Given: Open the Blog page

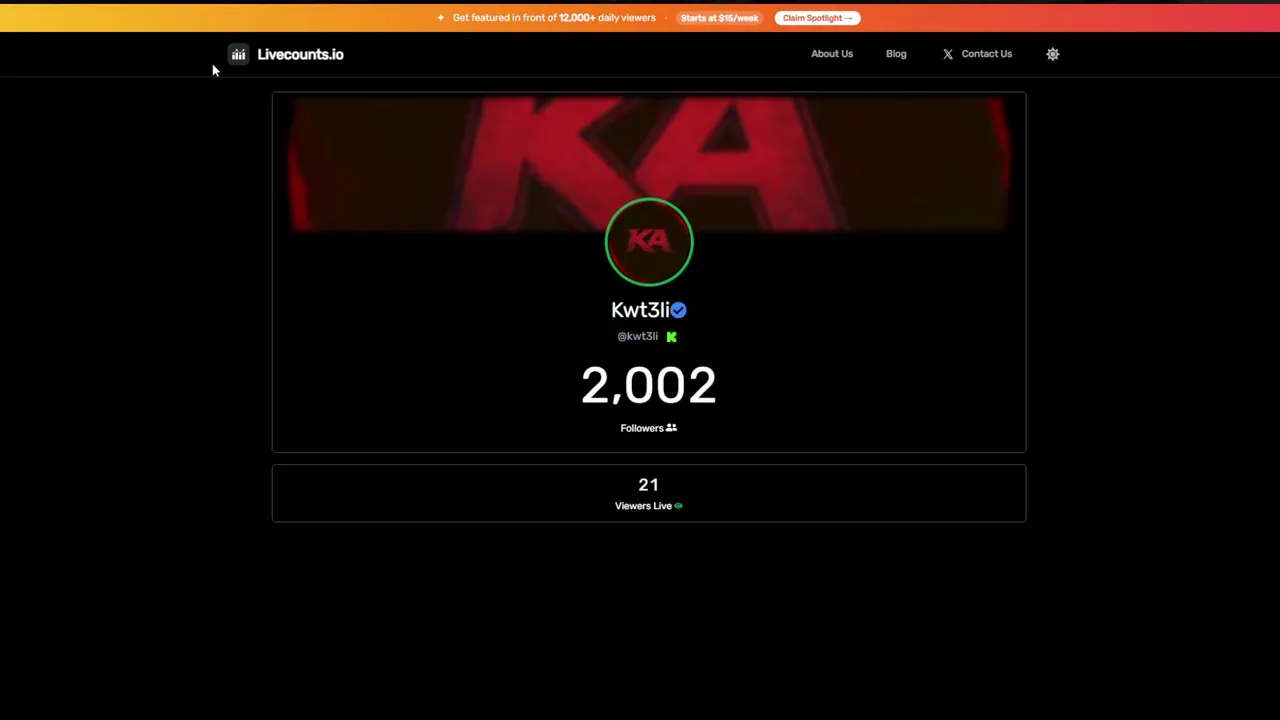Looking at the screenshot, I should pyautogui.click(x=896, y=54).
